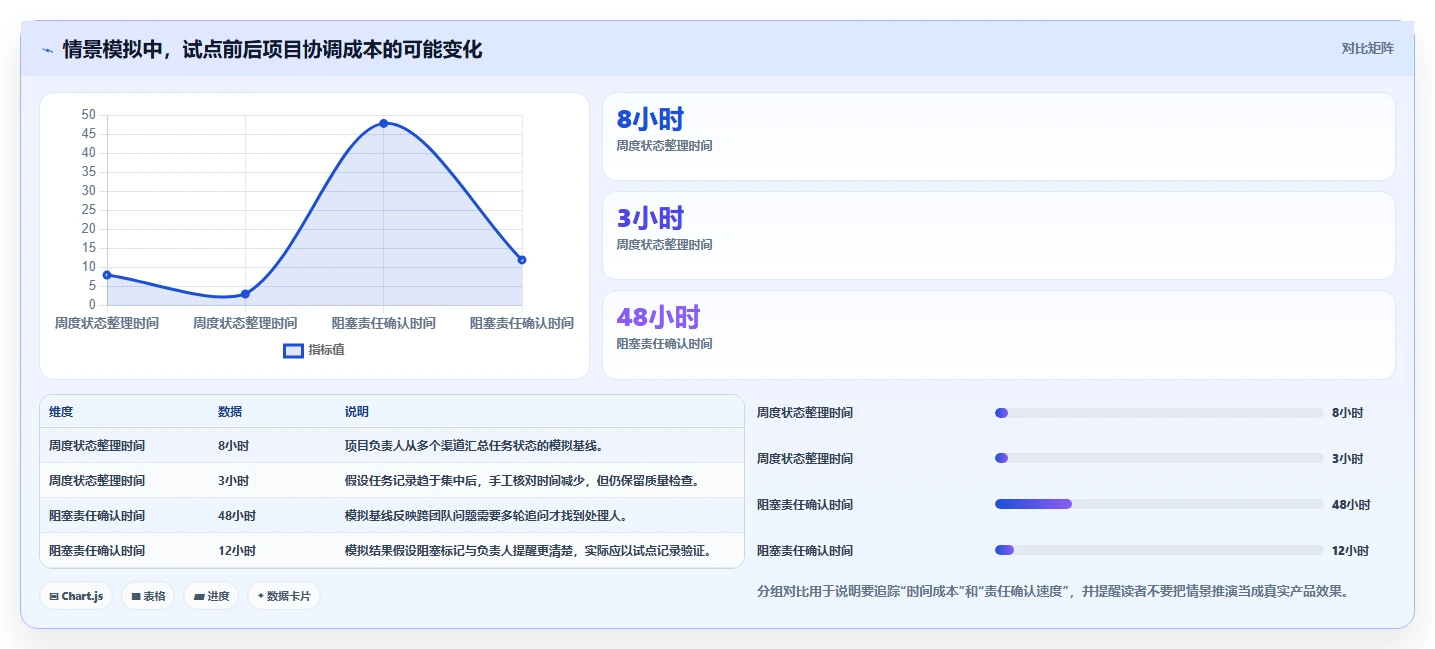Click the 说明 table column header
This screenshot has height=649, width=1435.
[x=357, y=412]
